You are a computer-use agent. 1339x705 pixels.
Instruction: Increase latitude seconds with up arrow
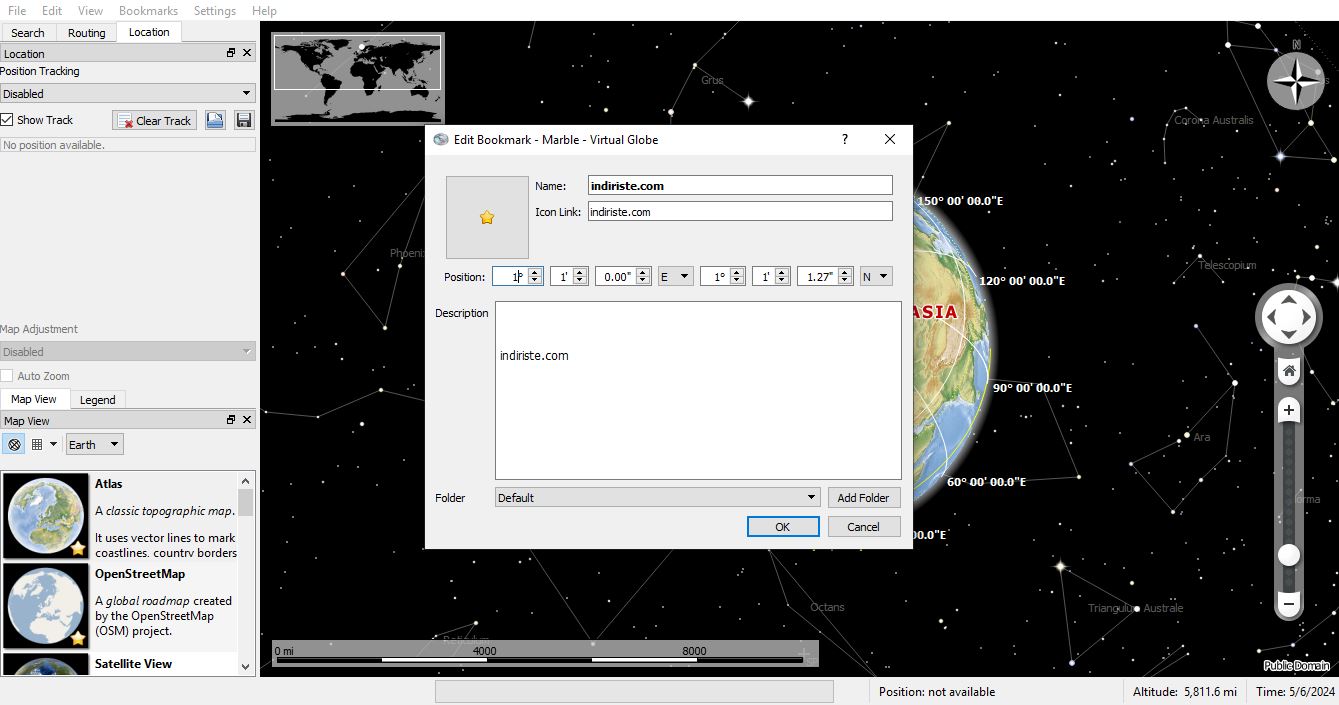845,272
